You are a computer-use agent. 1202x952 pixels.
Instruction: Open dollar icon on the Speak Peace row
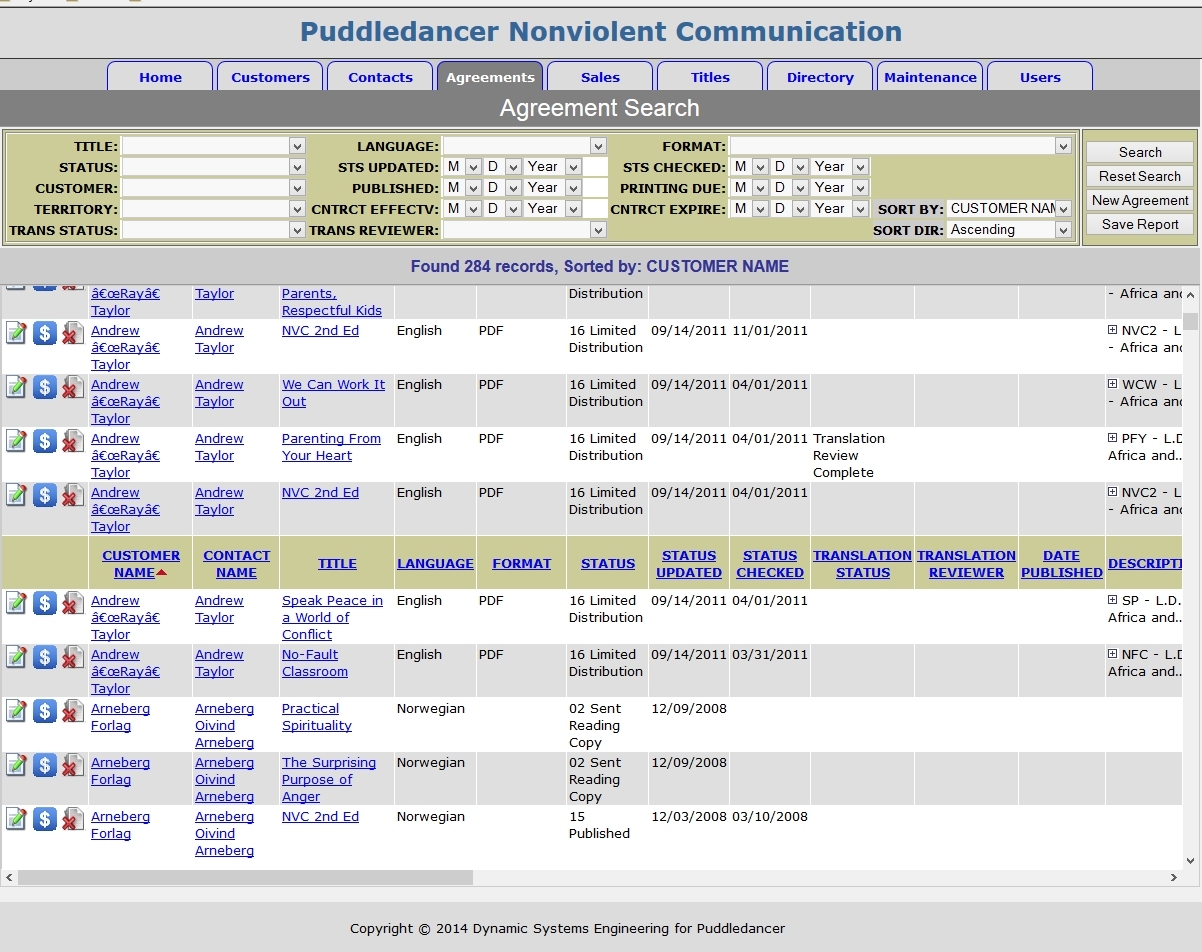(x=44, y=603)
